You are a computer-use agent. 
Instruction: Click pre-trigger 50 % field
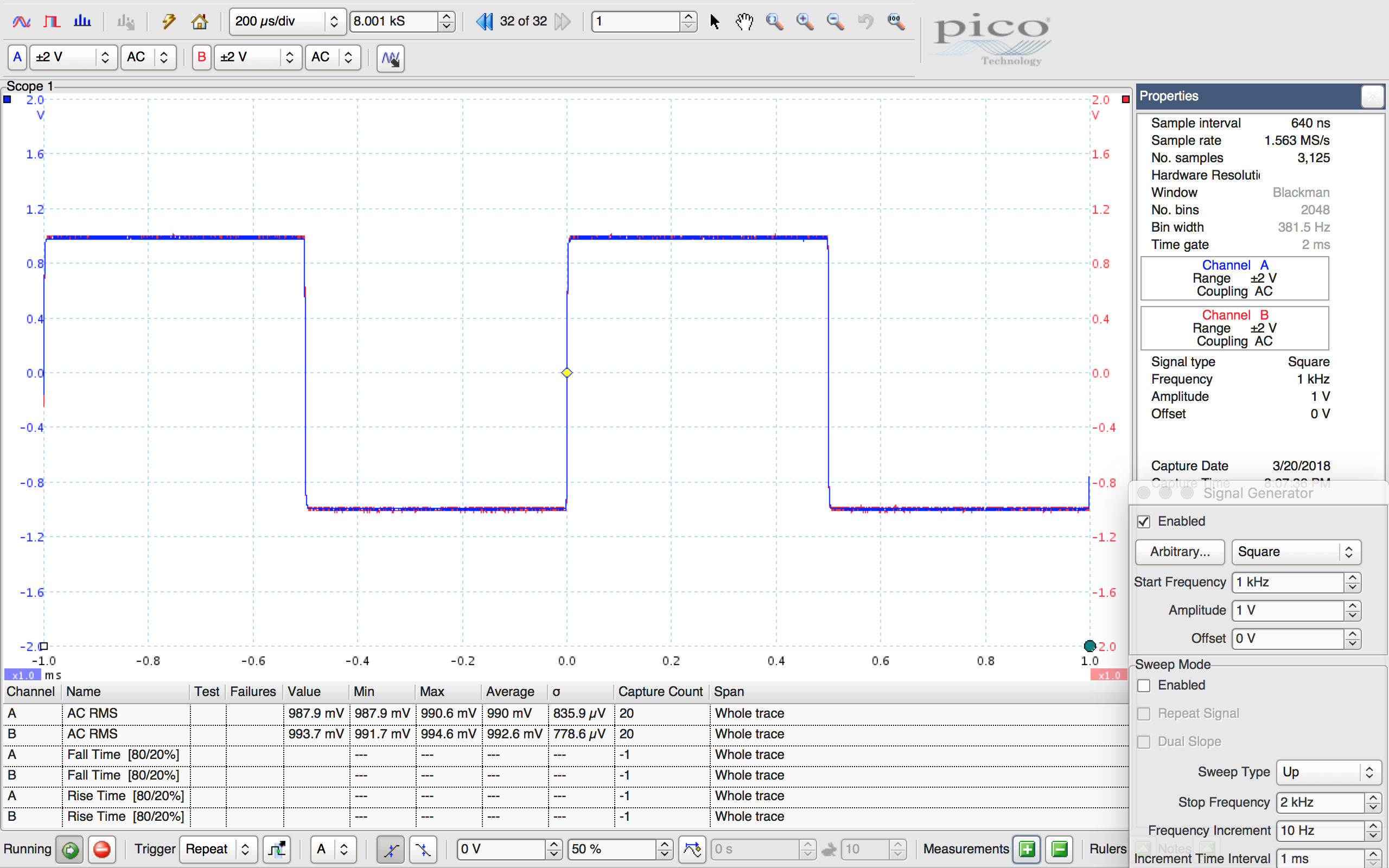611,849
